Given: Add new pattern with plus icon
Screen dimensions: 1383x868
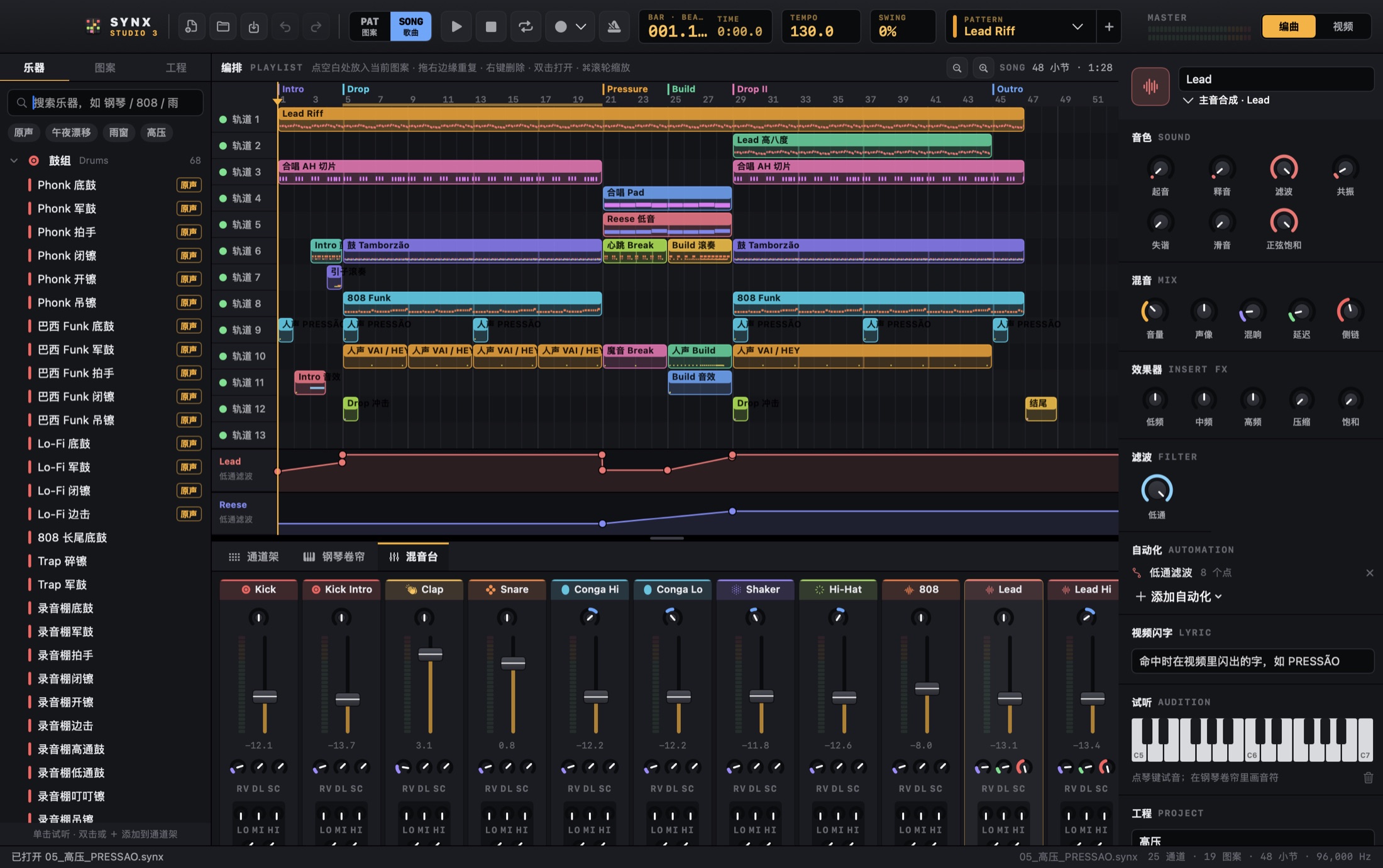Looking at the screenshot, I should [1109, 26].
